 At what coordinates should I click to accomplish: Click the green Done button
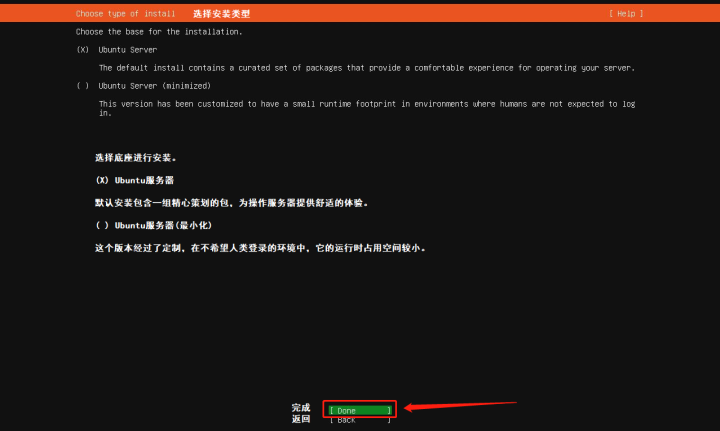tap(360, 410)
